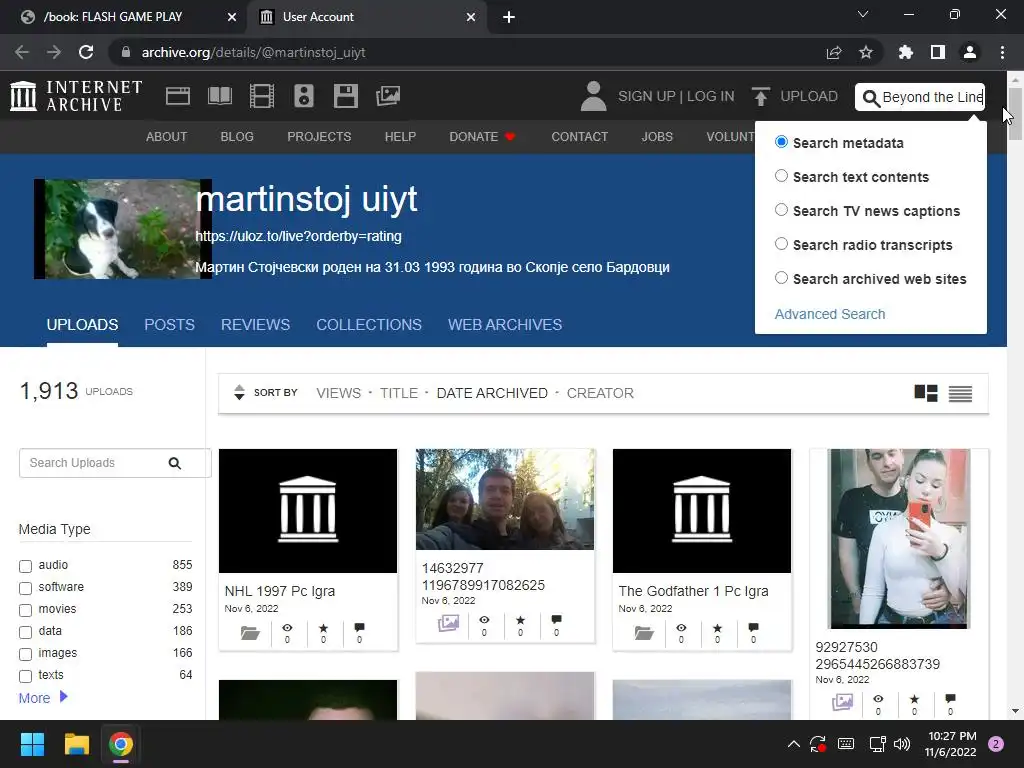Image resolution: width=1024 pixels, height=768 pixels.
Task: Select Search TV news captions option
Action: tap(781, 210)
